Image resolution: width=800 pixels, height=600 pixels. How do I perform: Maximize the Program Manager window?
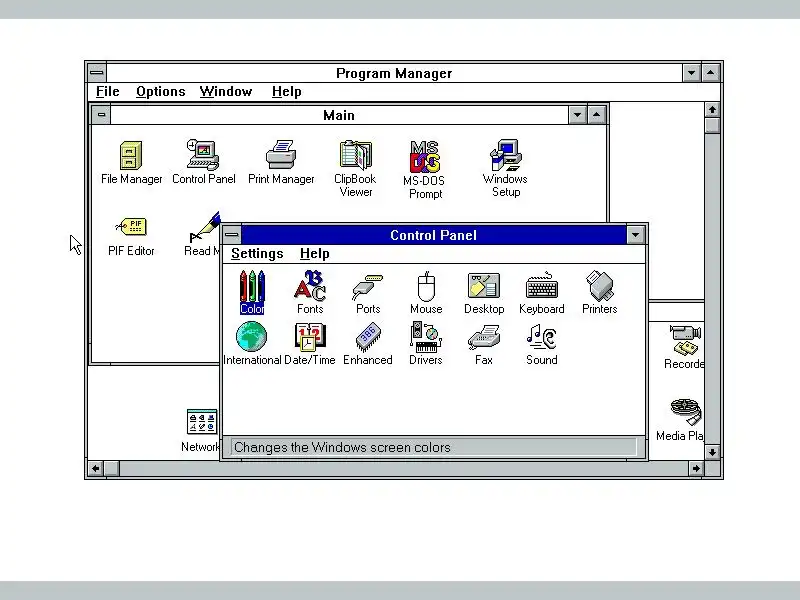(711, 73)
